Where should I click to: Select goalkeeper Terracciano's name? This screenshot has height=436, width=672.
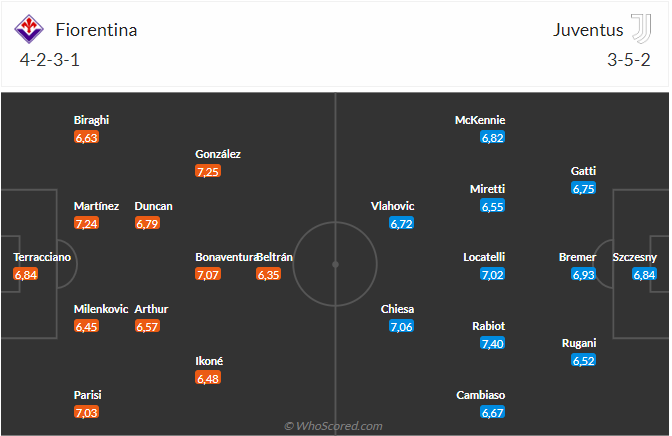click(x=42, y=257)
